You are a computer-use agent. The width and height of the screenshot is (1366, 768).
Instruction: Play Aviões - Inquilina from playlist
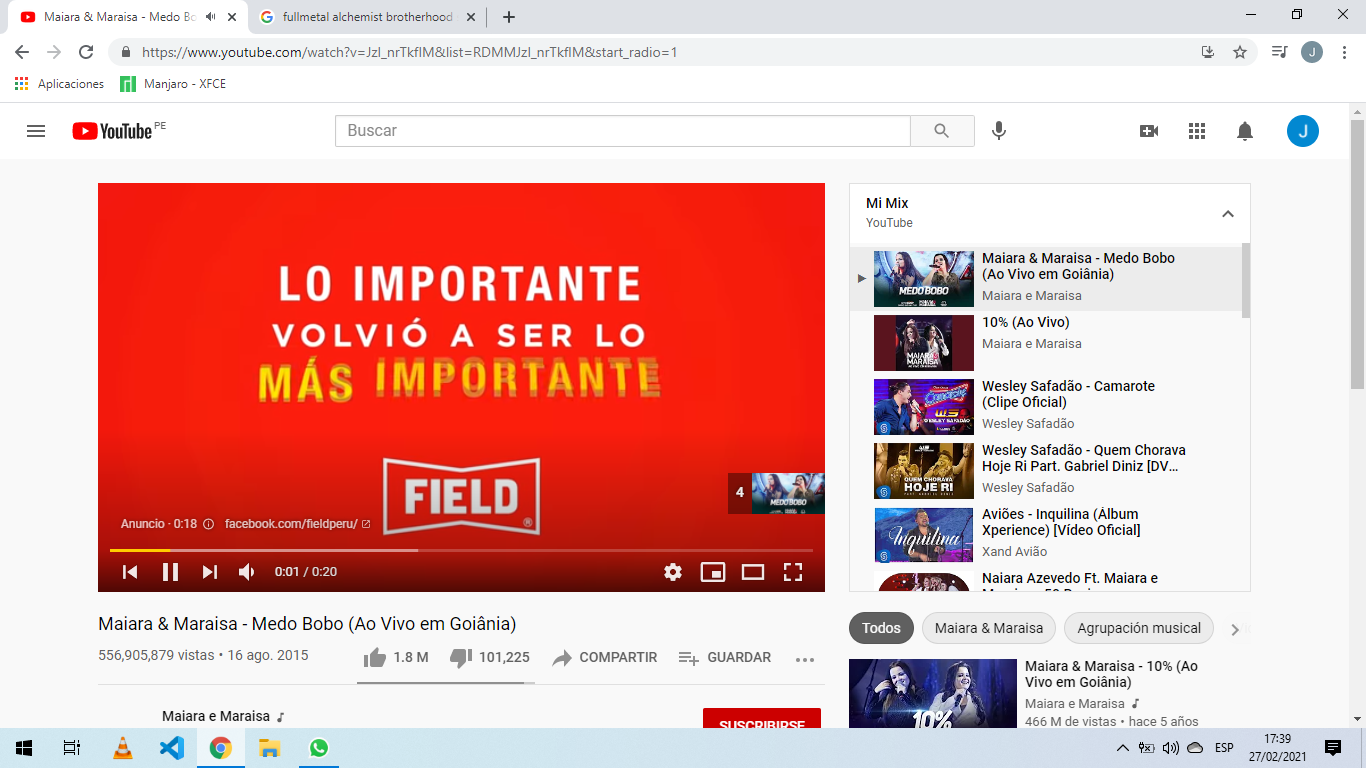[1046, 535]
